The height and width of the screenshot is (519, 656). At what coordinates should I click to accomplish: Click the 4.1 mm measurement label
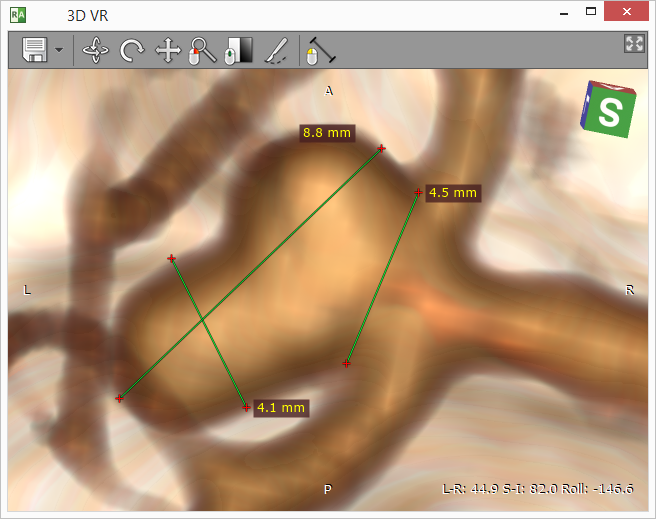tap(280, 407)
